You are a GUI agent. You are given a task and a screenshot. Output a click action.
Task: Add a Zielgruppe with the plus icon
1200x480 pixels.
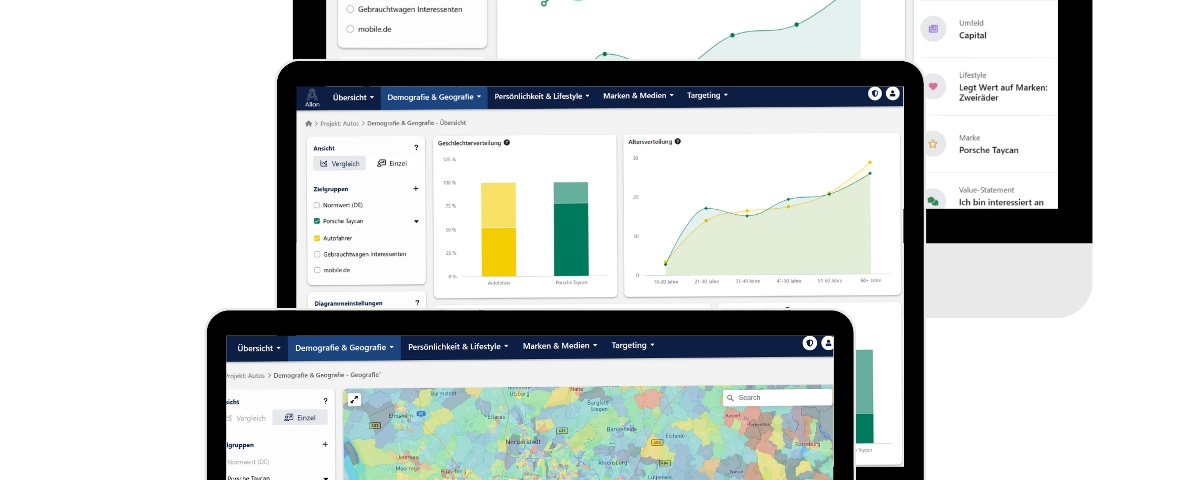coord(416,188)
